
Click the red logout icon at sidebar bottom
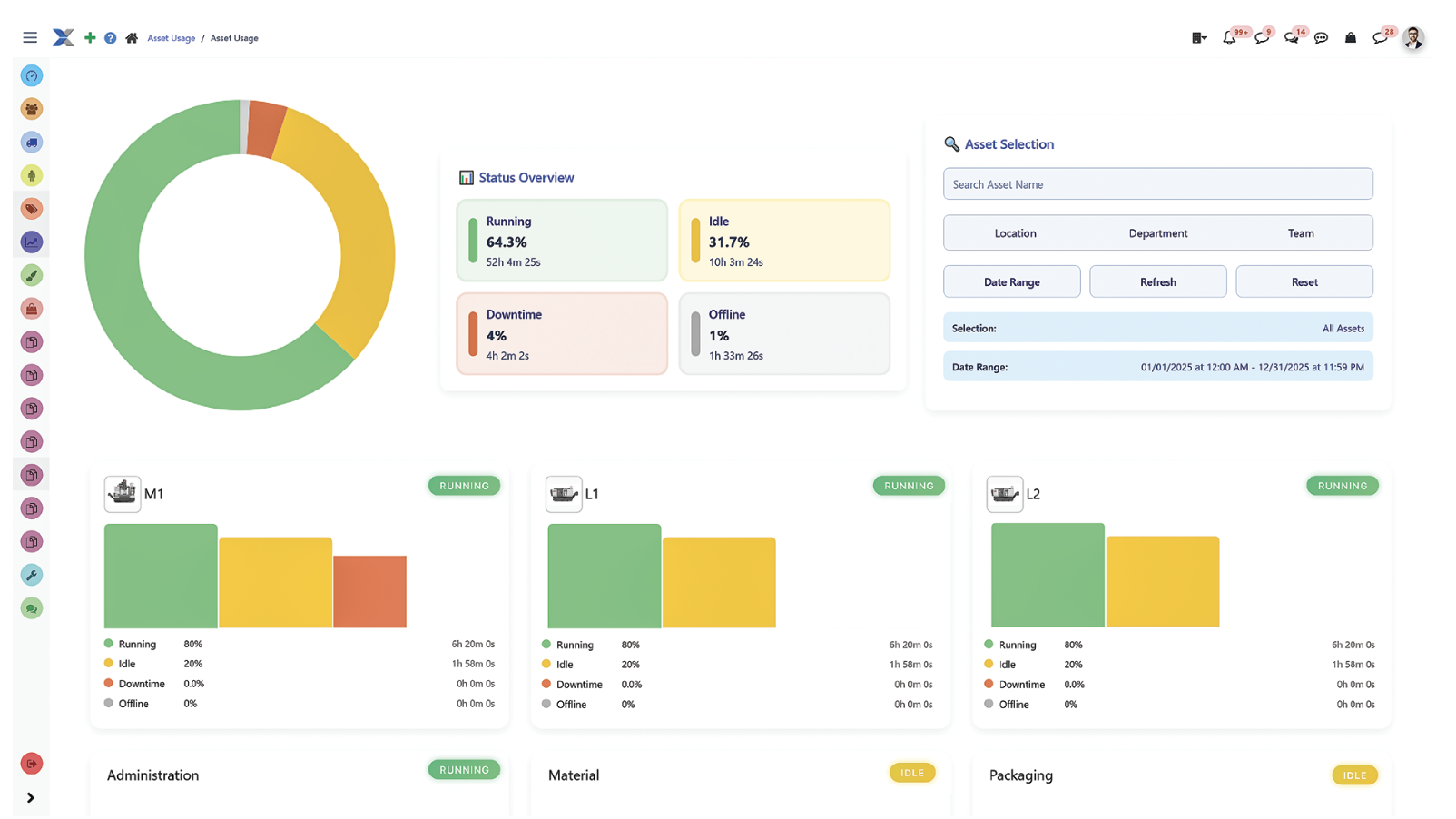click(x=31, y=763)
